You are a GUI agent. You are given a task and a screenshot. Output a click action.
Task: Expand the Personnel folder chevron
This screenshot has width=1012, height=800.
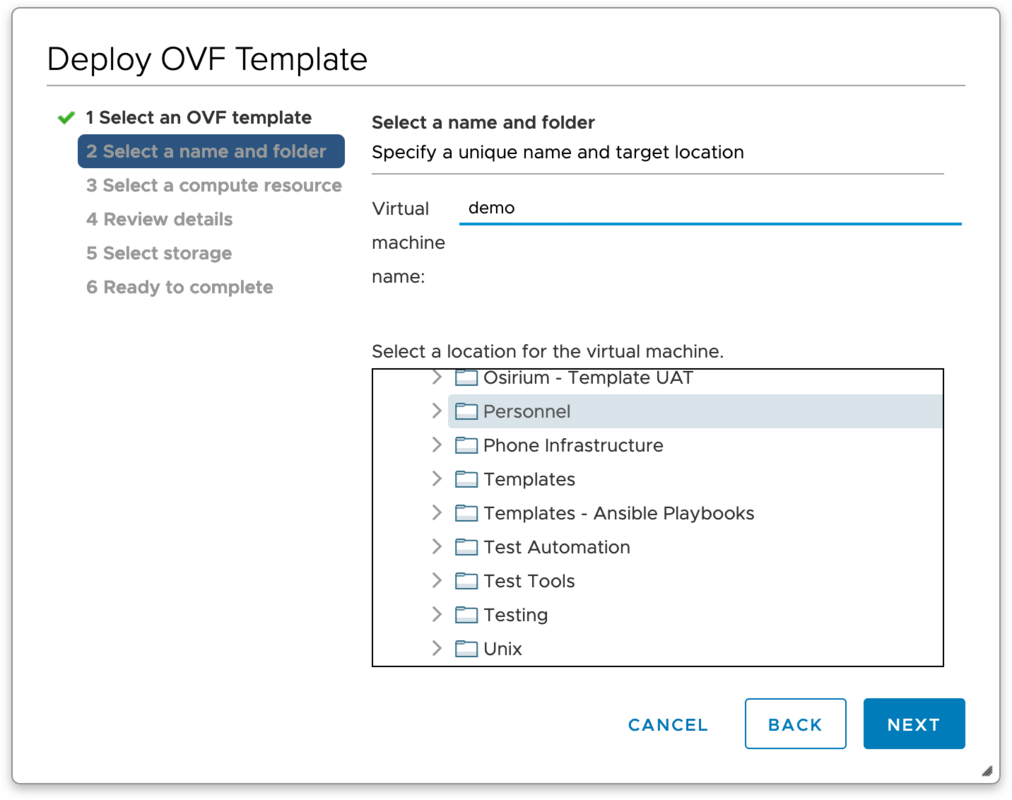436,411
